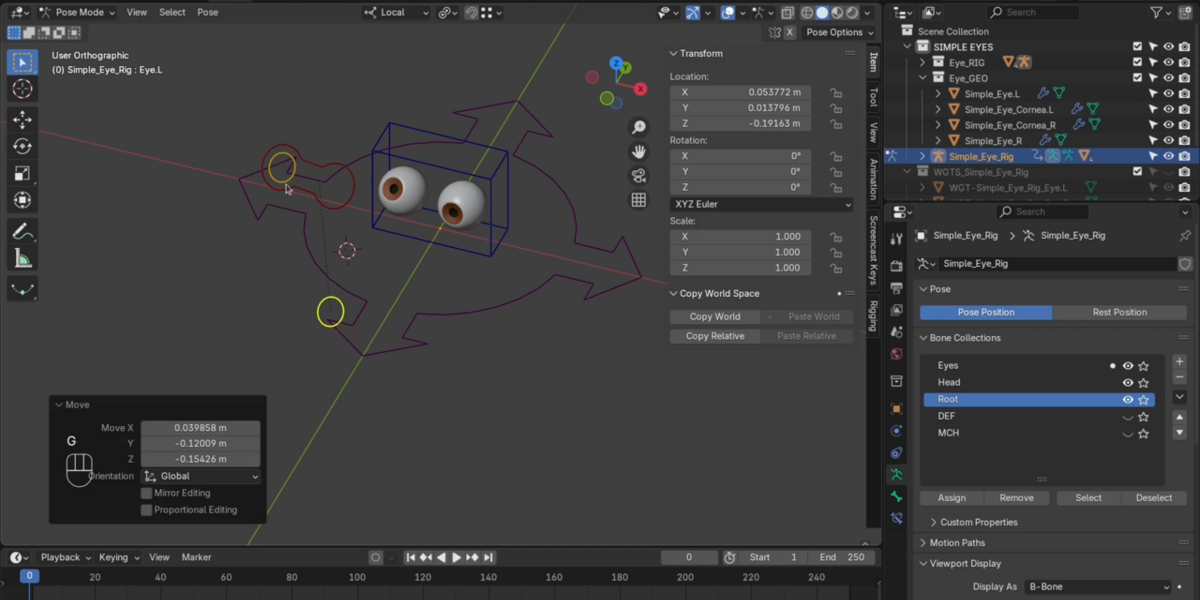Click the pan hand viewport icon

coord(639,151)
